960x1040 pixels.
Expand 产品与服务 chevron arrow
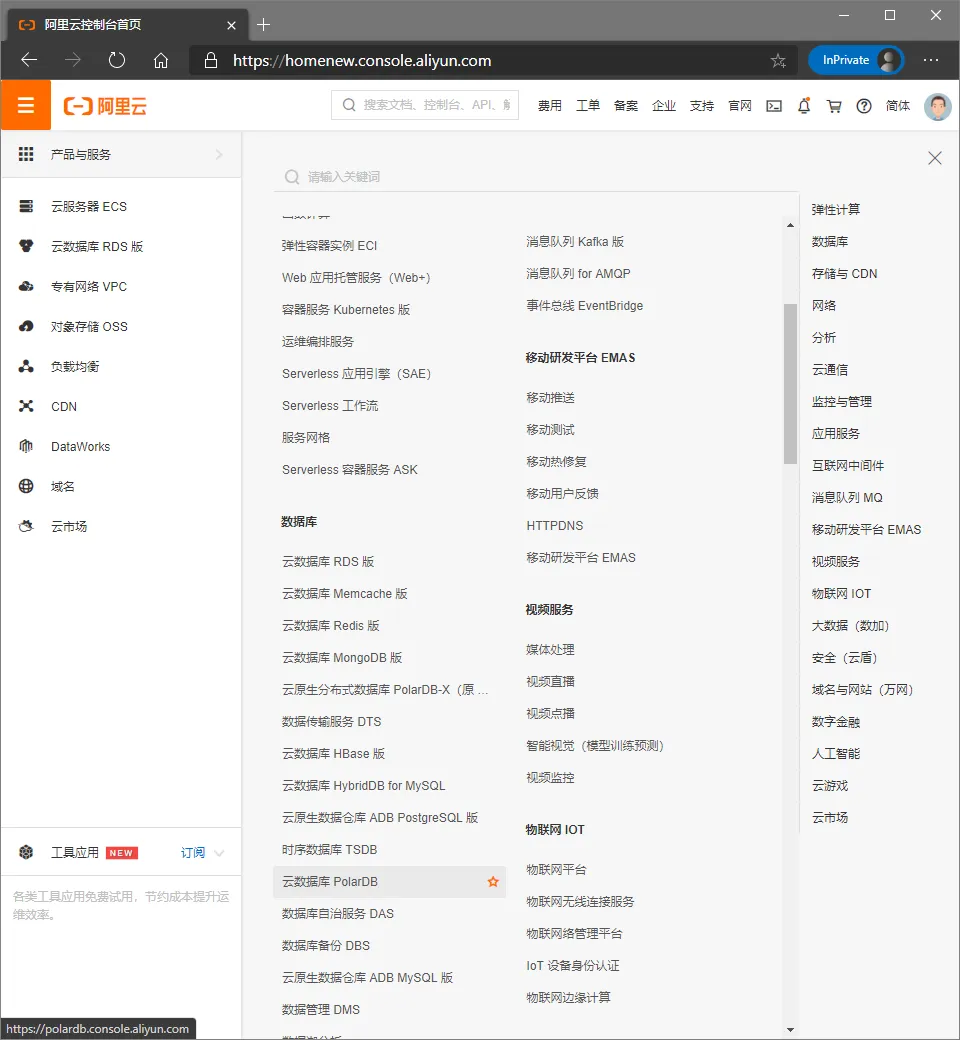pyautogui.click(x=220, y=155)
